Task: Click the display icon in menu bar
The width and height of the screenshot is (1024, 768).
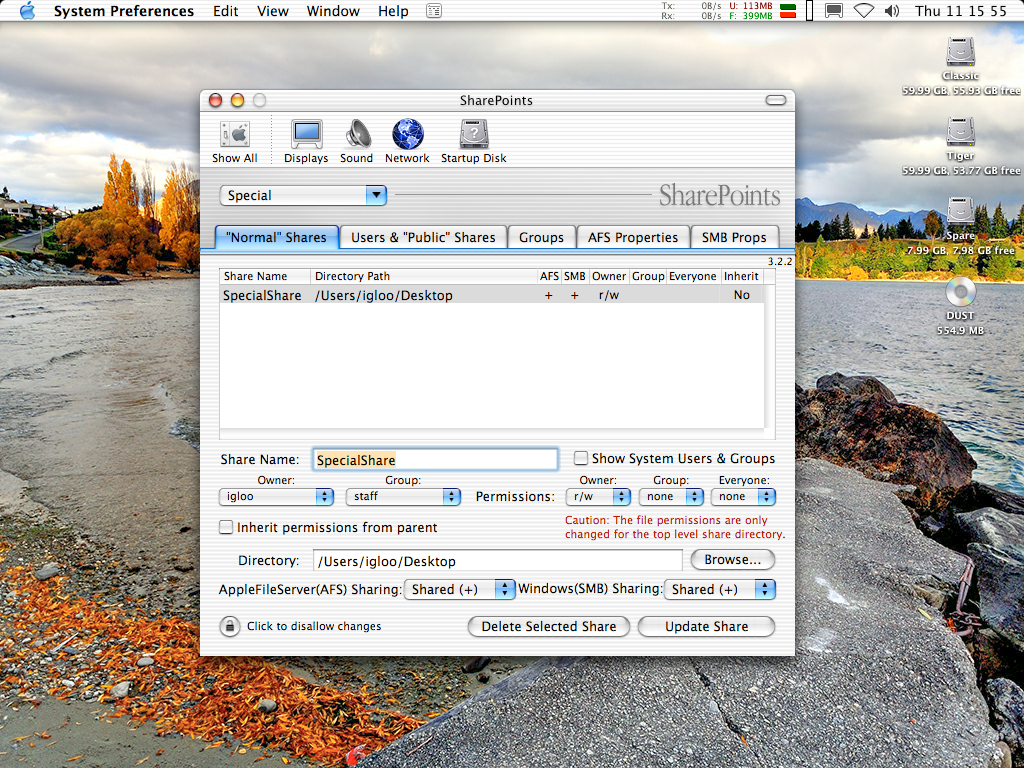Action: [x=834, y=11]
